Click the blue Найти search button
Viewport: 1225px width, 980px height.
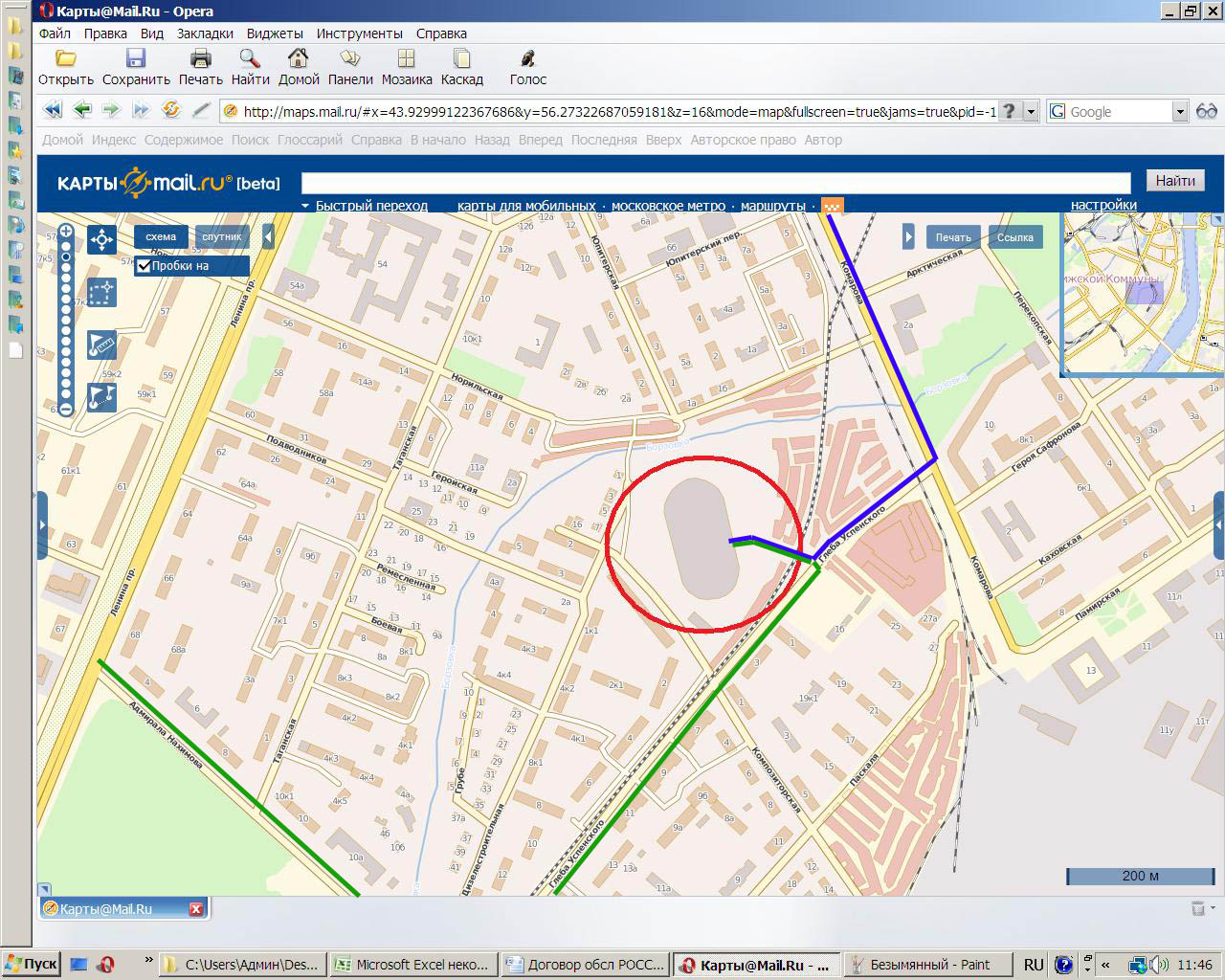1175,180
